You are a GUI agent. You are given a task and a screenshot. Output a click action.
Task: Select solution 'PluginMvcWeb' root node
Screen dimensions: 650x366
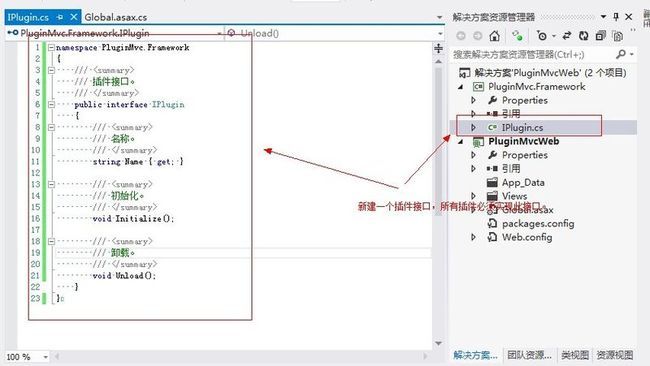543,73
